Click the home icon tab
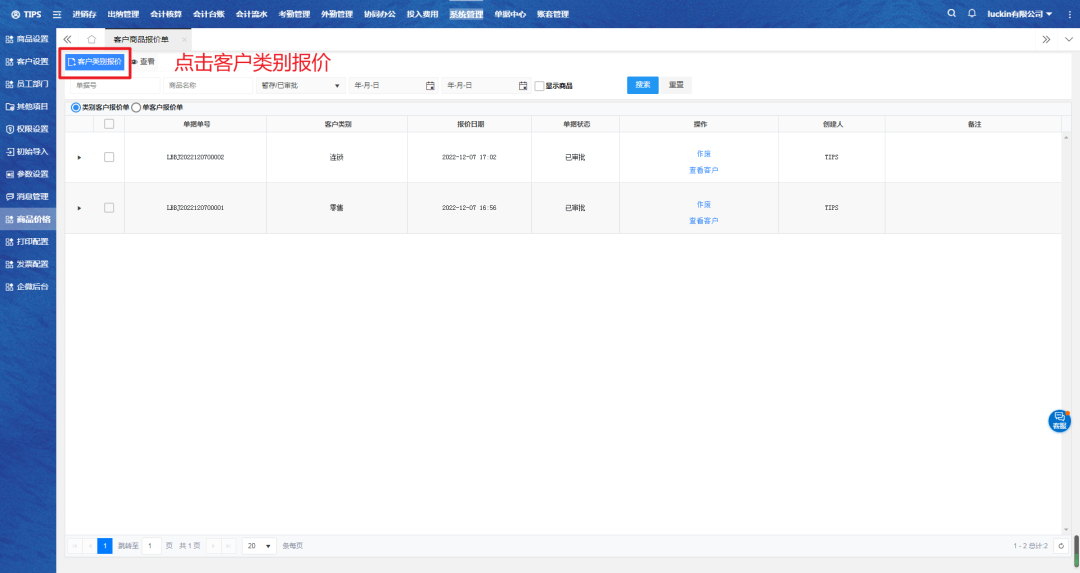 [x=91, y=39]
